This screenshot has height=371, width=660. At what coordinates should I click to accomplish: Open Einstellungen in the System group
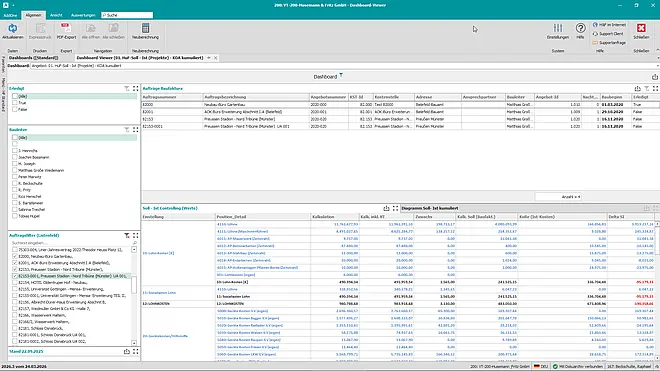[558, 31]
